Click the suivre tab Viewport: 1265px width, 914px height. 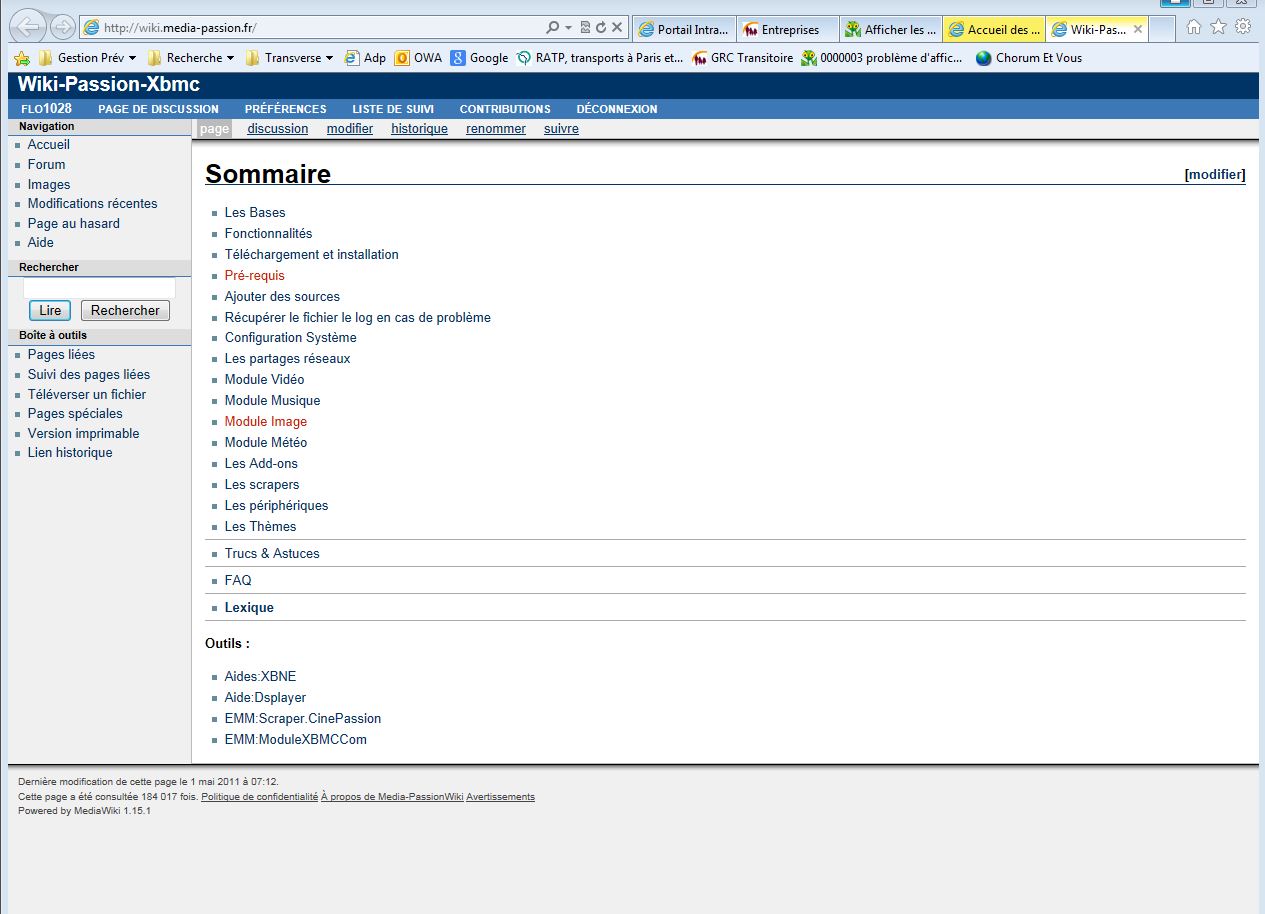(x=561, y=128)
